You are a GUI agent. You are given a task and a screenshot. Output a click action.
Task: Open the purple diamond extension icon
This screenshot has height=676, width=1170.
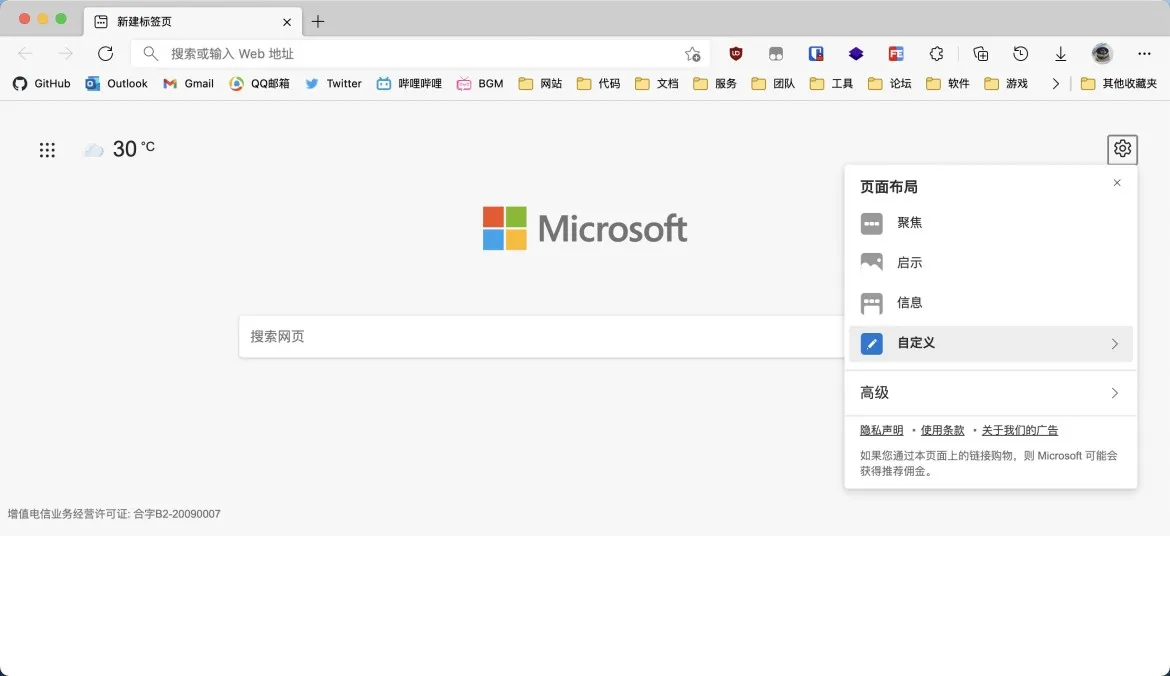pos(856,54)
